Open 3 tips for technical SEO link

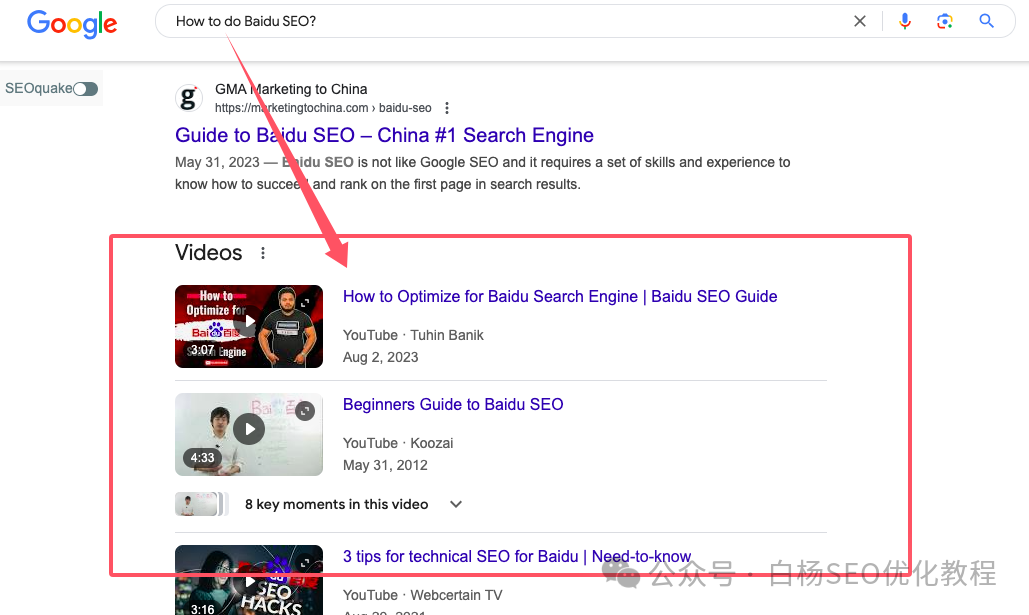[516, 557]
